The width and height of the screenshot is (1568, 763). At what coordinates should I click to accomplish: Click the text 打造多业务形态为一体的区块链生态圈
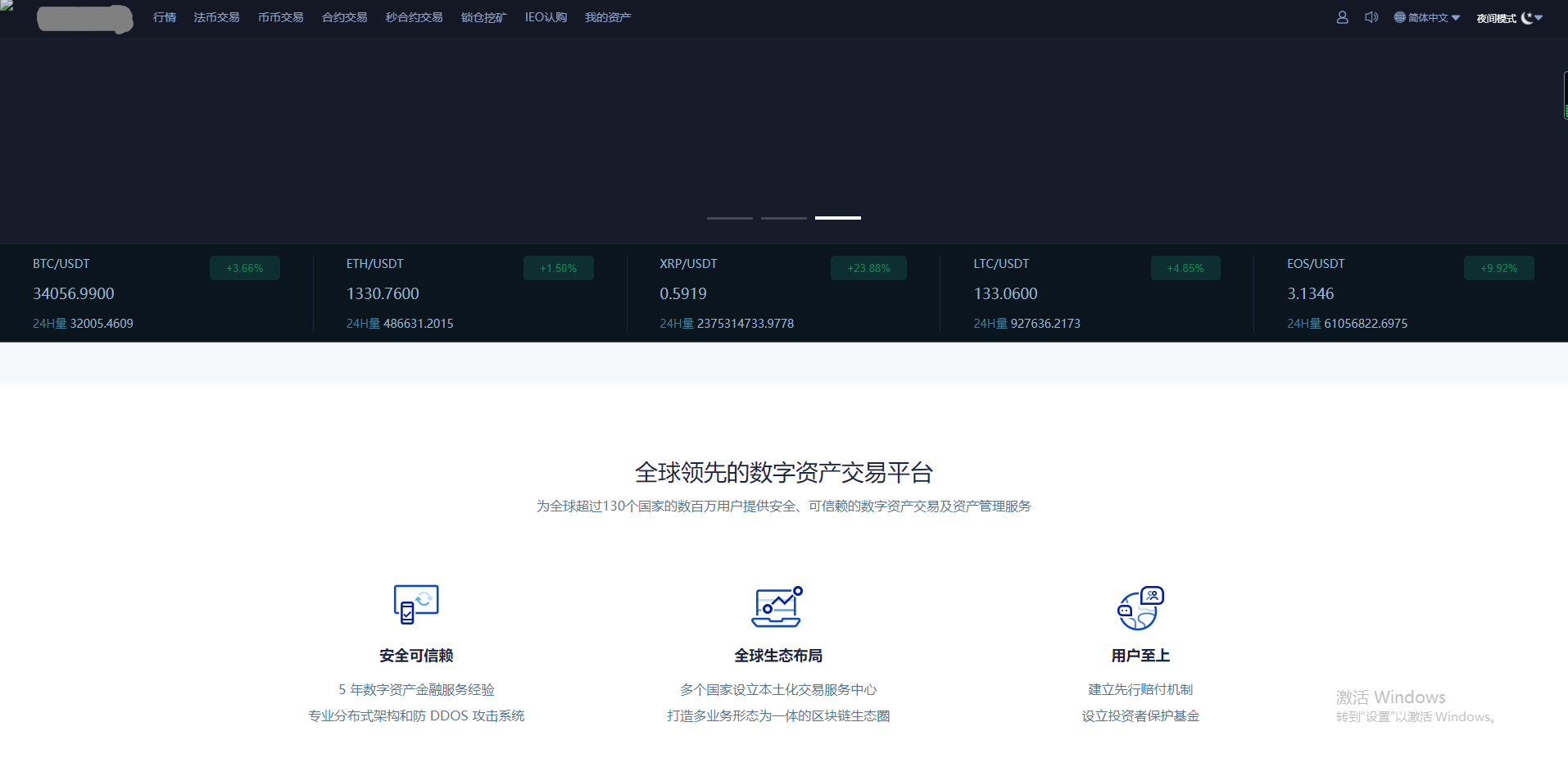pos(778,716)
